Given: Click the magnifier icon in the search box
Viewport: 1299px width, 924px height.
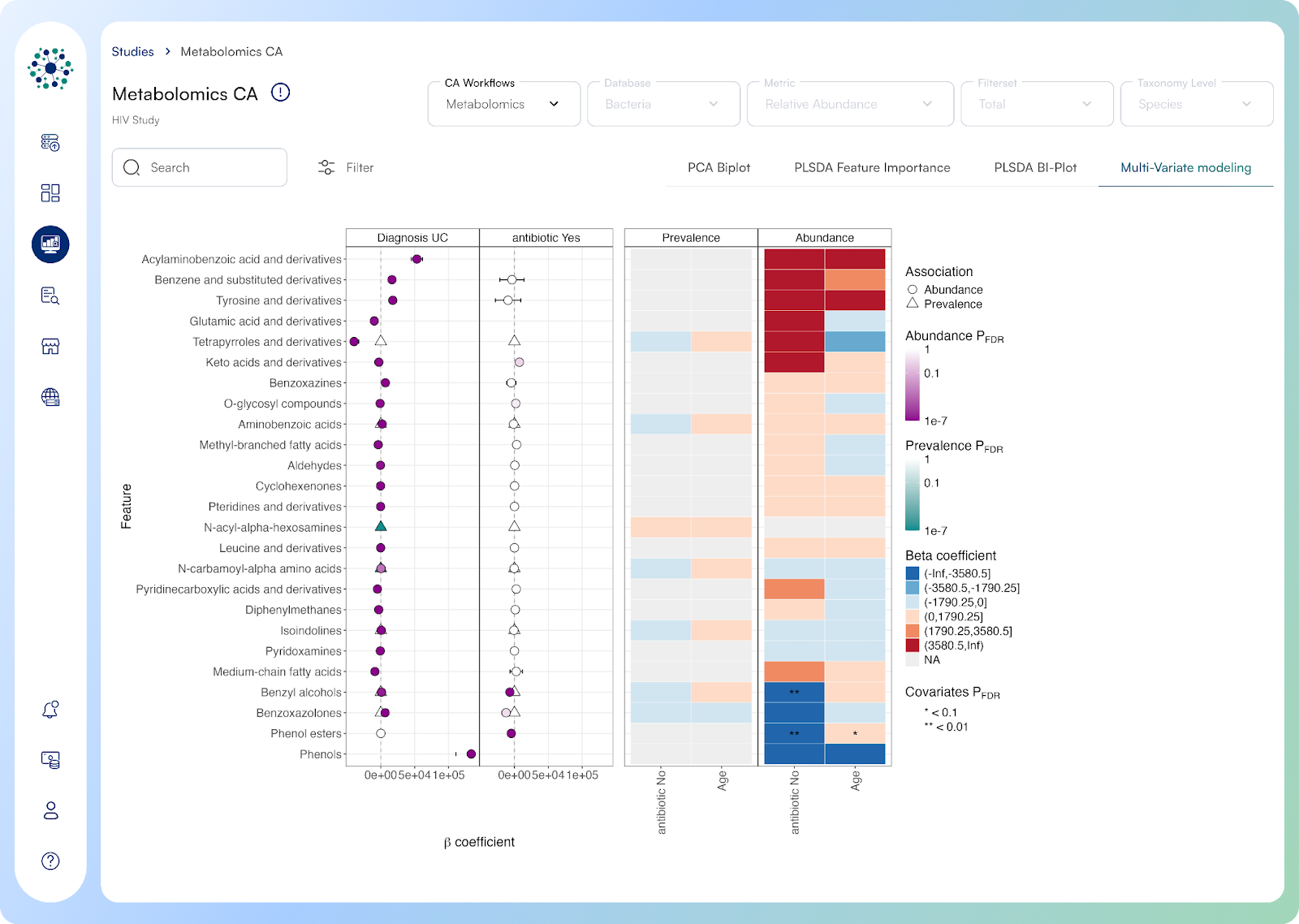Looking at the screenshot, I should 132,167.
